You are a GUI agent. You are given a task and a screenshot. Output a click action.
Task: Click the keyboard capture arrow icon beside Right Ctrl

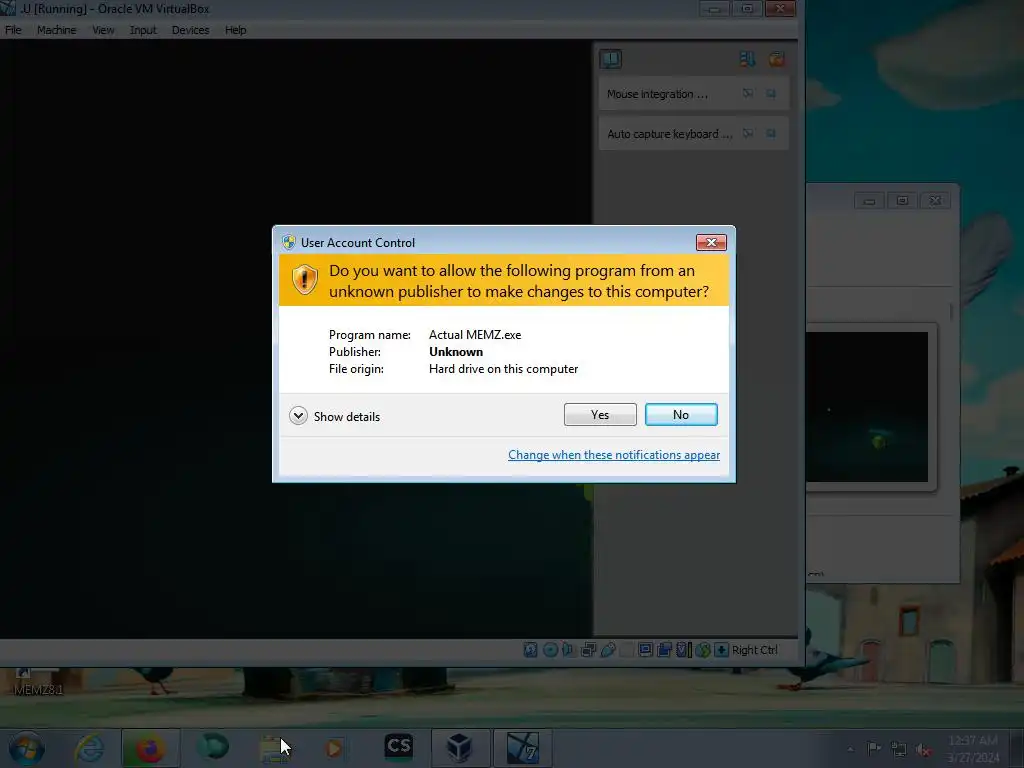point(722,650)
